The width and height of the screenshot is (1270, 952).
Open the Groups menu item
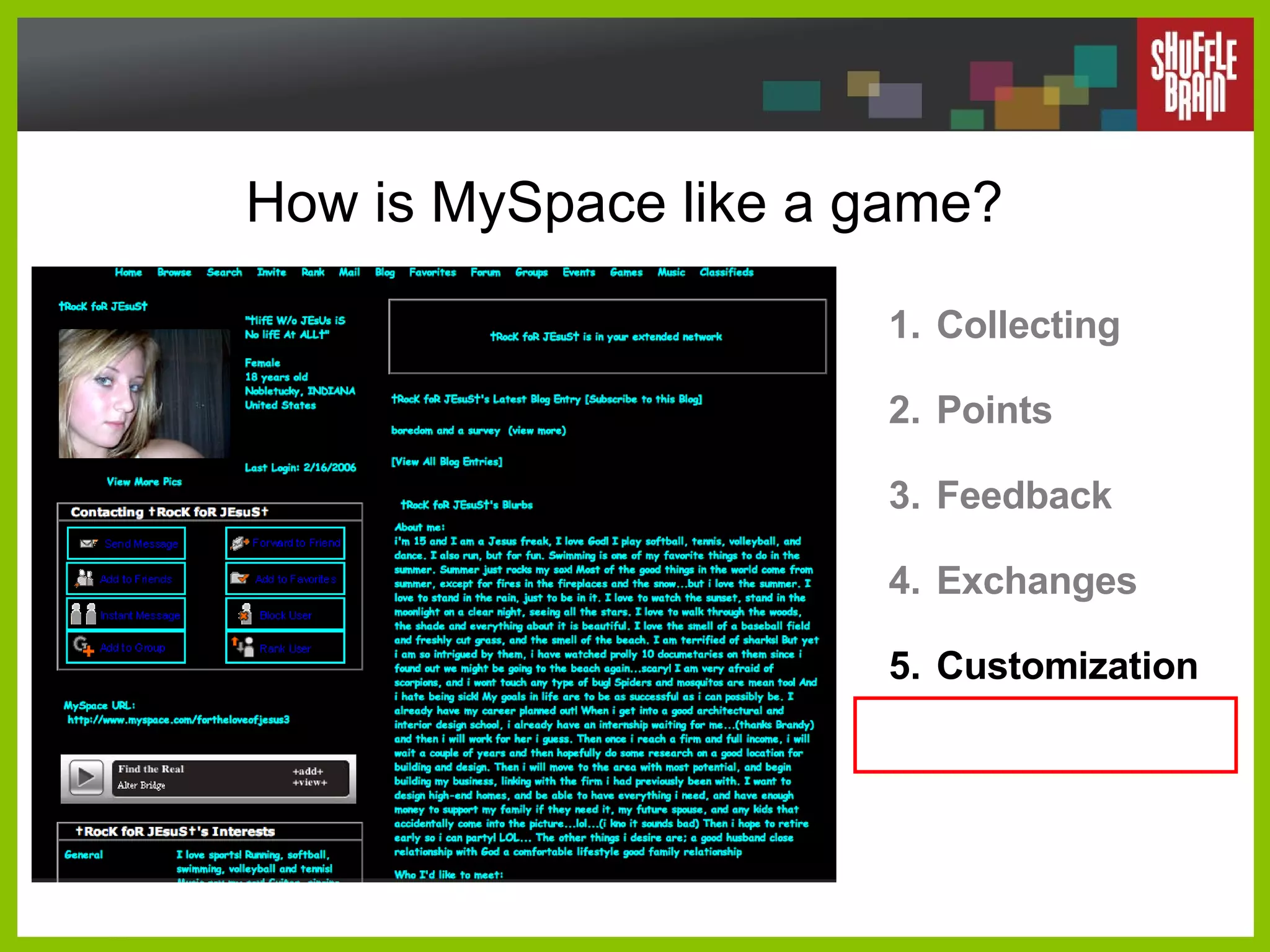[531, 273]
